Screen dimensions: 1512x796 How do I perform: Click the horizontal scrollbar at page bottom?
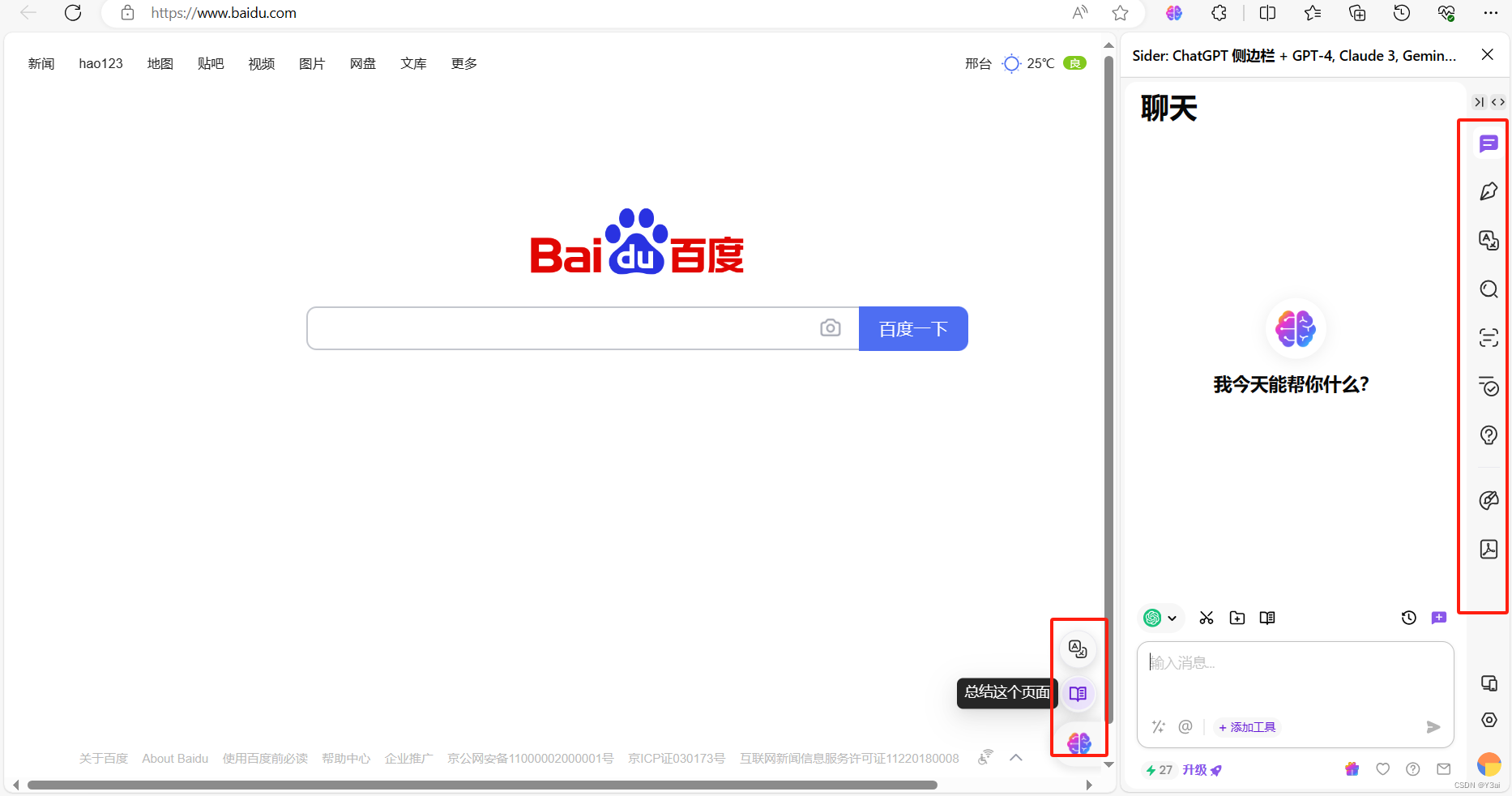pyautogui.click(x=482, y=785)
